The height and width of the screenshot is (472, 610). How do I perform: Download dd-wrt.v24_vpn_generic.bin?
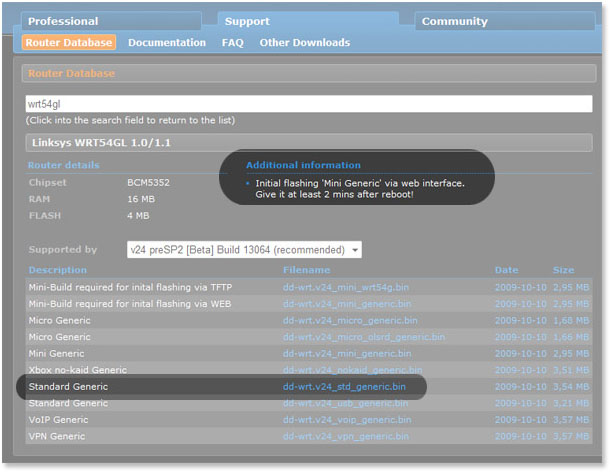(x=345, y=437)
